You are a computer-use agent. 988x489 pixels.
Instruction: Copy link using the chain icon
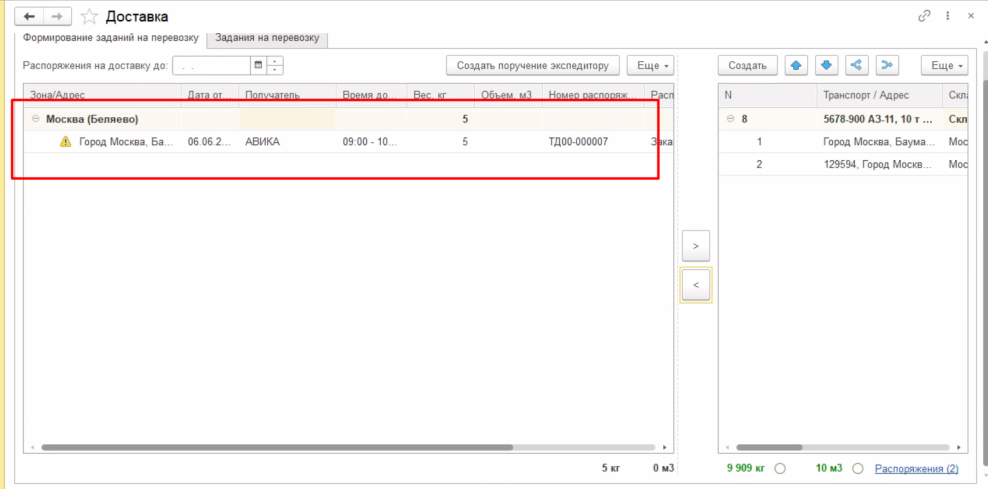(924, 17)
